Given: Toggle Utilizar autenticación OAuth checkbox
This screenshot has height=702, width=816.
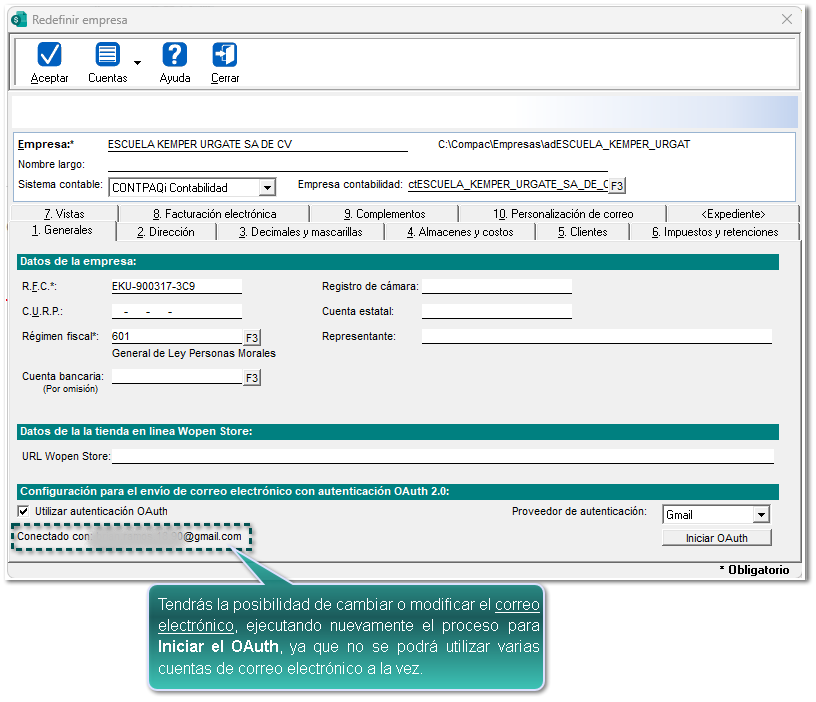Looking at the screenshot, I should [24, 511].
